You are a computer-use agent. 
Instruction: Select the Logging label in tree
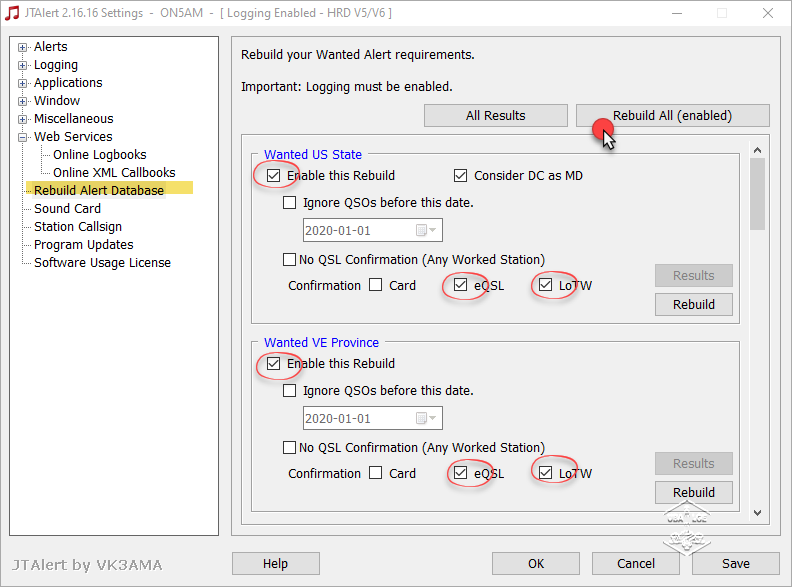tap(56, 65)
